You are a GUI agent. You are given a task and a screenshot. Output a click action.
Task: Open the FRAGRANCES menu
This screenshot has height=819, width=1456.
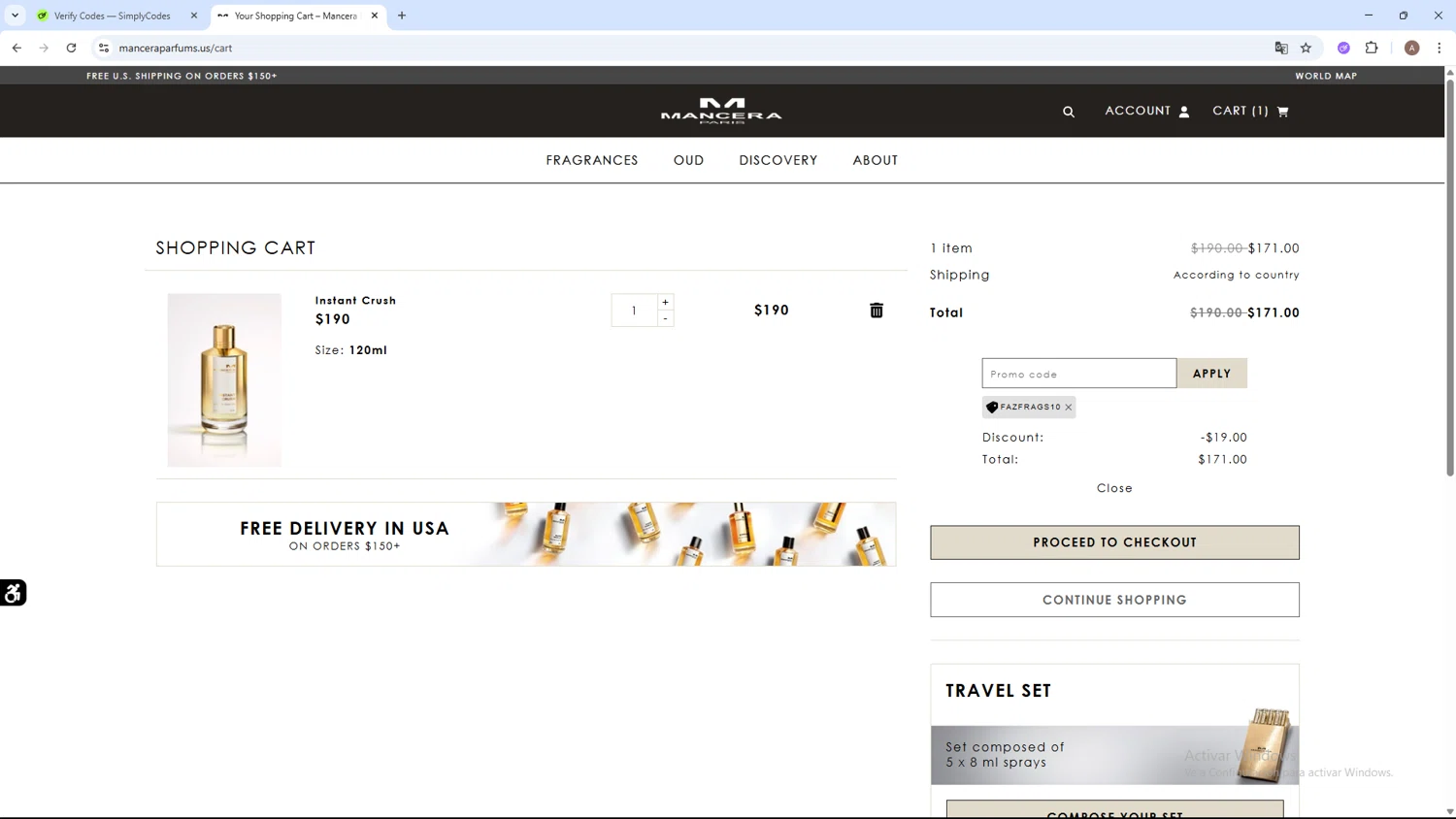tap(592, 160)
